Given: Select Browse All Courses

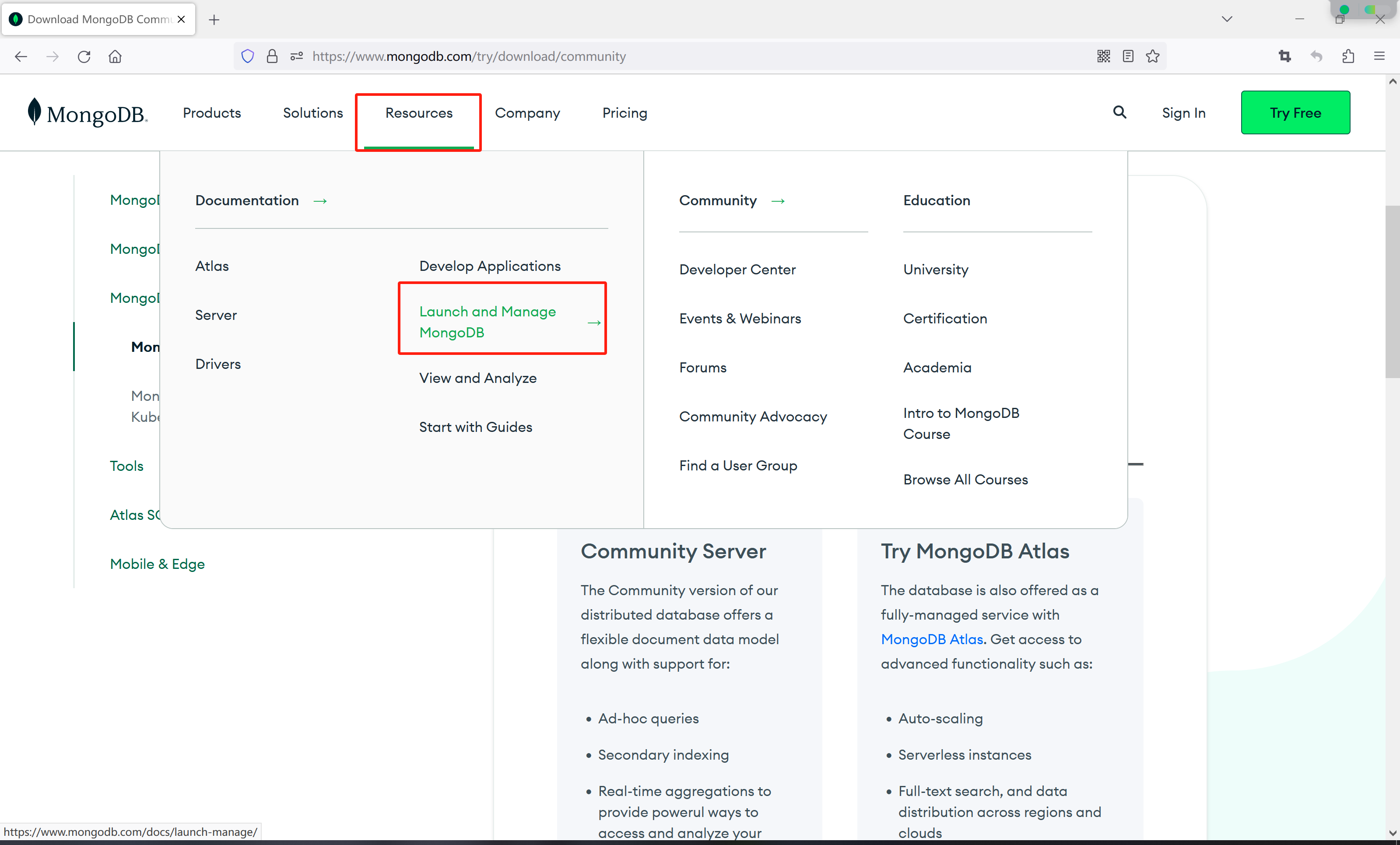Looking at the screenshot, I should 966,480.
